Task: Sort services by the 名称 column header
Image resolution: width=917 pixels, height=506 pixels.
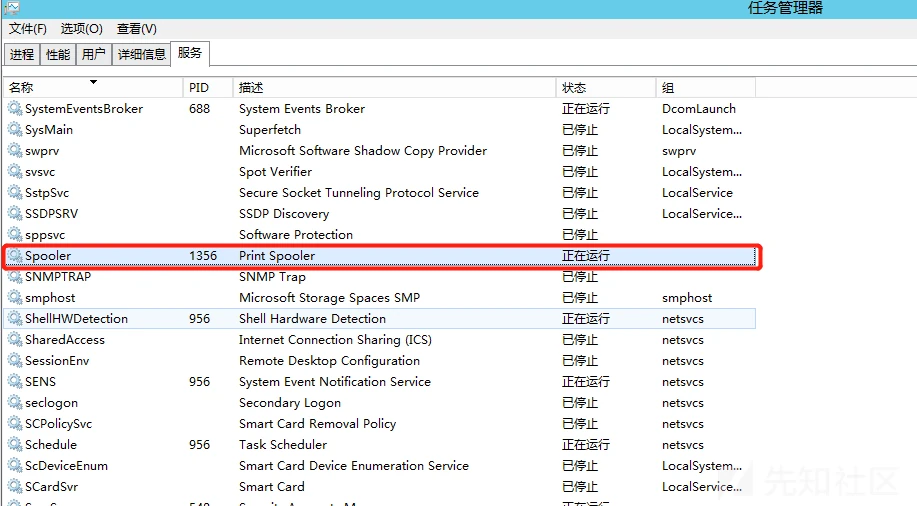Action: click(x=94, y=87)
